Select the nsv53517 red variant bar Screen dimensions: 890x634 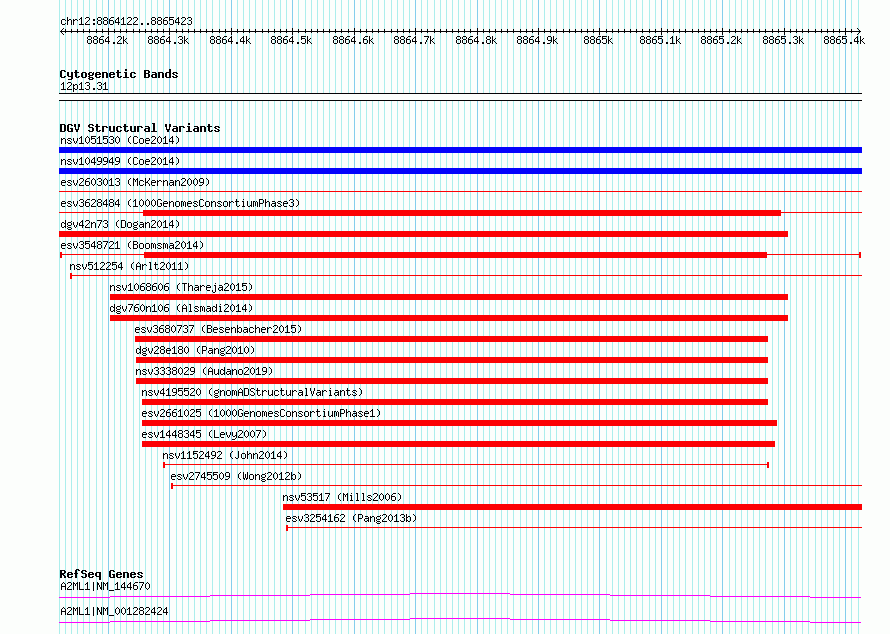pos(572,507)
